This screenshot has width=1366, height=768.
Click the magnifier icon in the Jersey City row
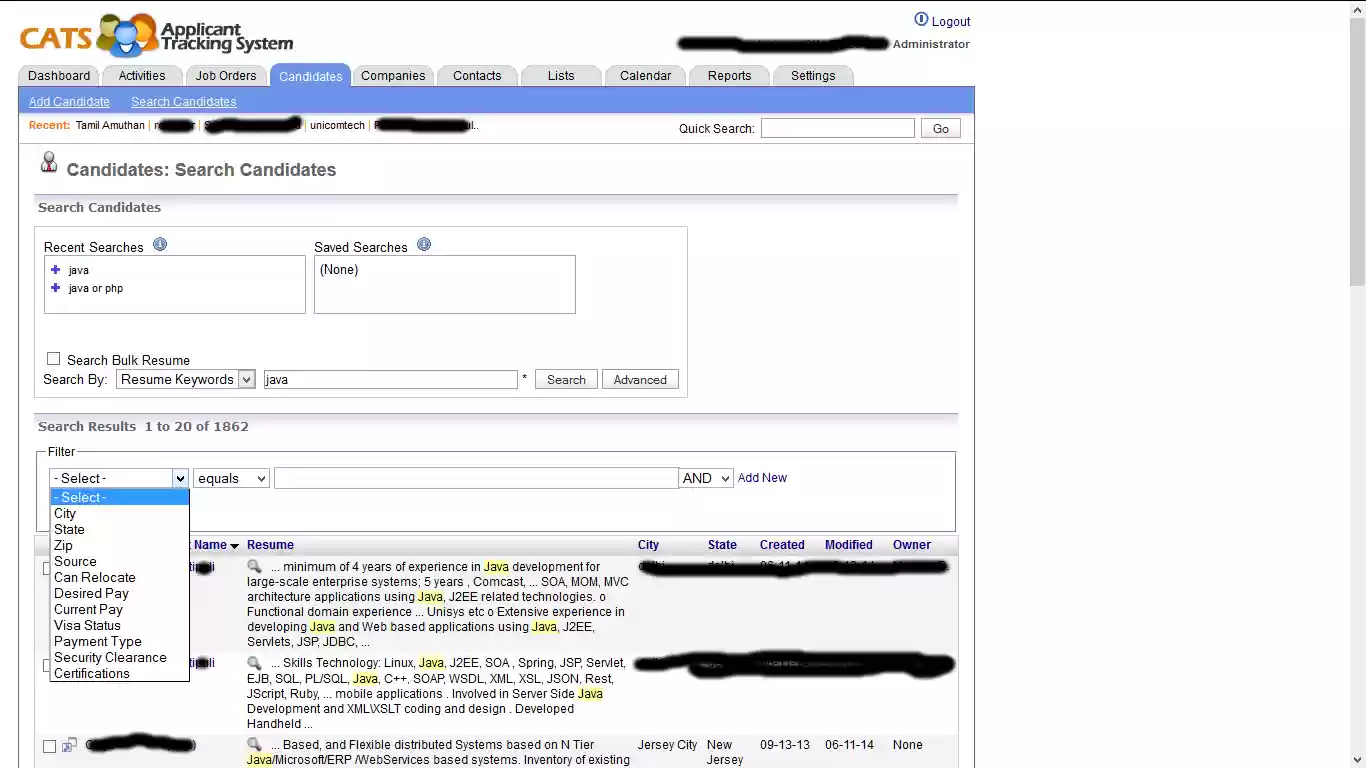(x=255, y=745)
